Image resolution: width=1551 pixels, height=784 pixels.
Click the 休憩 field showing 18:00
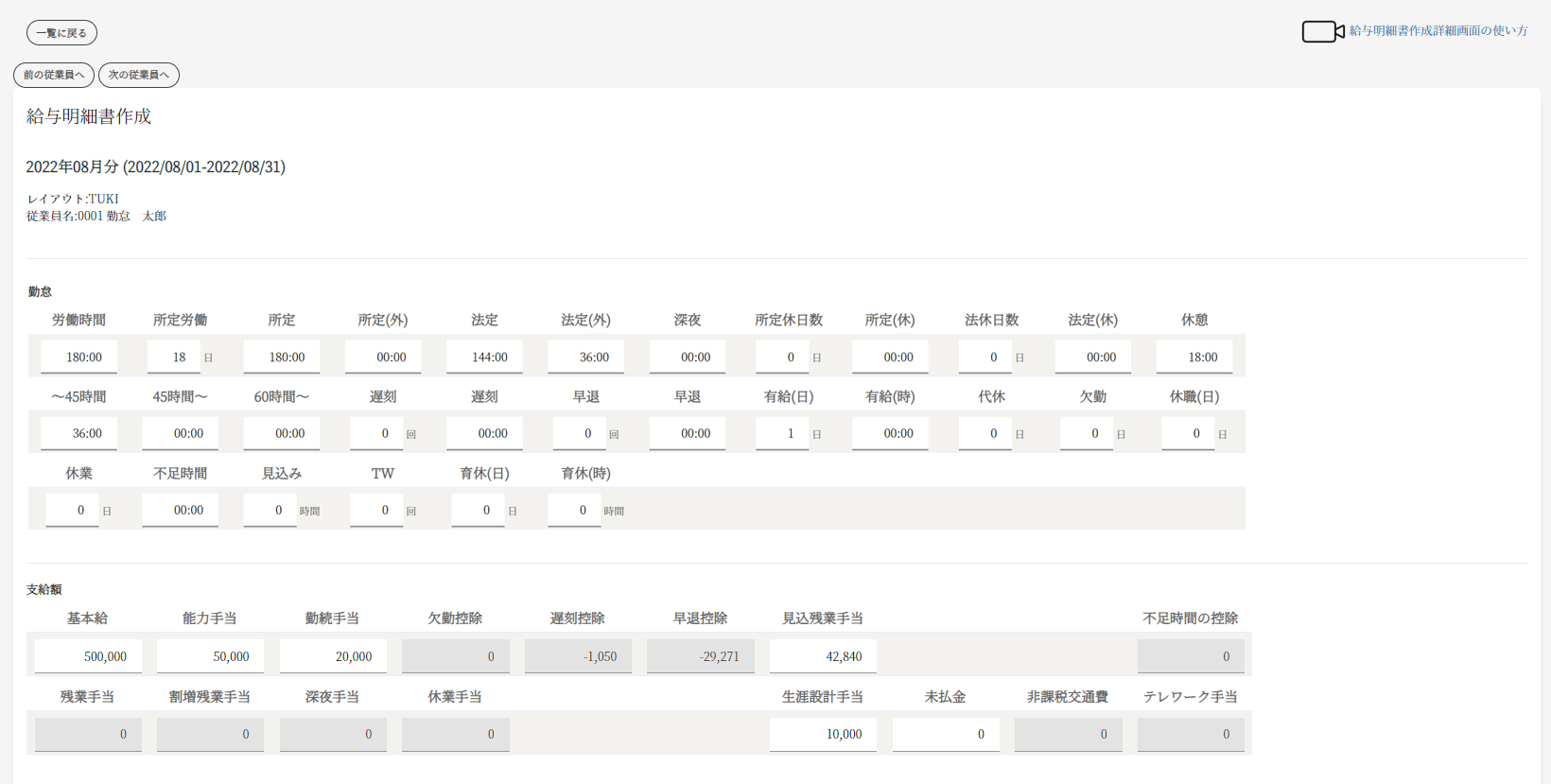1194,357
